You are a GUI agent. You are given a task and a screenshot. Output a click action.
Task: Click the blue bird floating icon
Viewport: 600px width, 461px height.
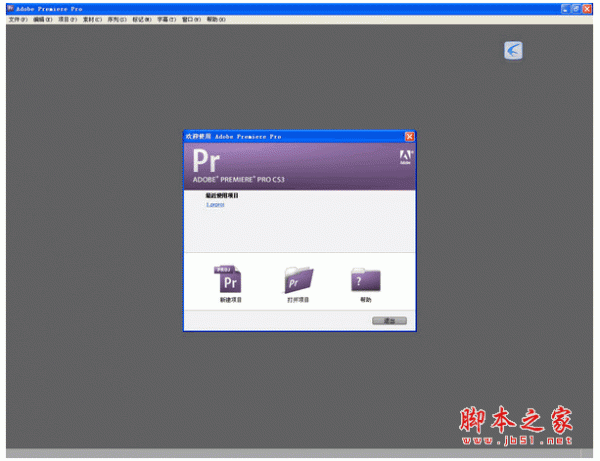point(513,50)
